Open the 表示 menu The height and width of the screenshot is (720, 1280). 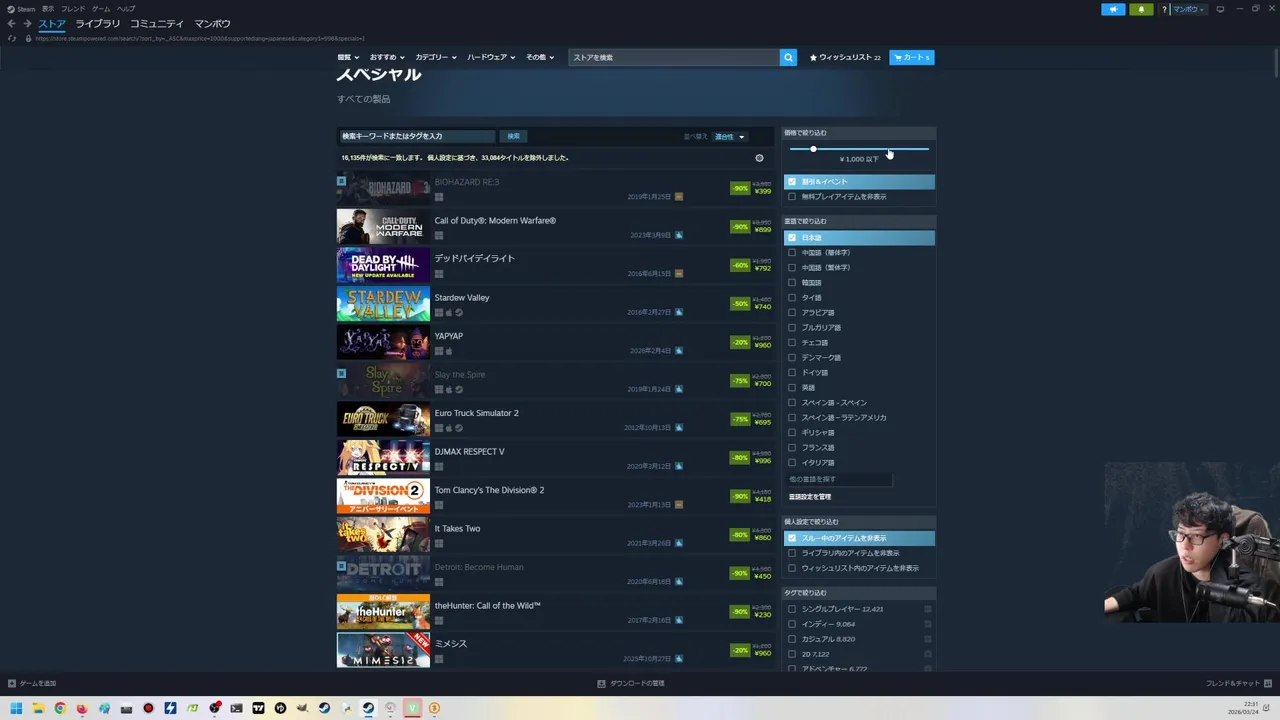48,9
